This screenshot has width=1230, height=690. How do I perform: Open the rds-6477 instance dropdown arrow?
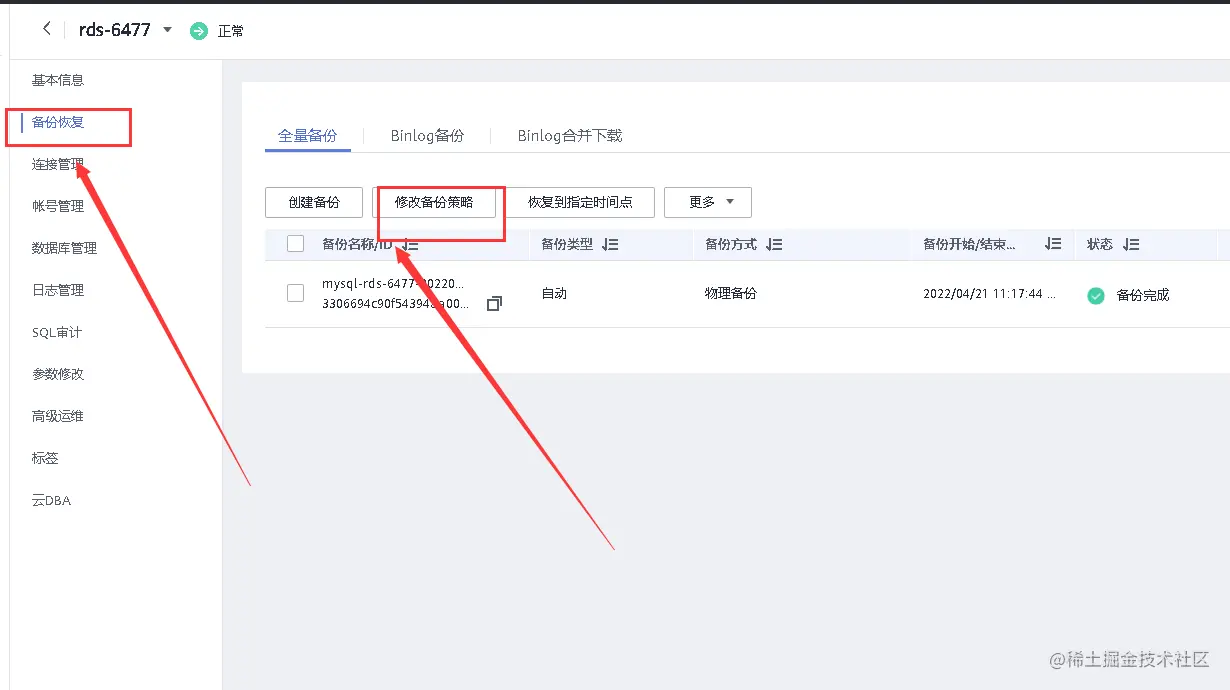[x=167, y=30]
